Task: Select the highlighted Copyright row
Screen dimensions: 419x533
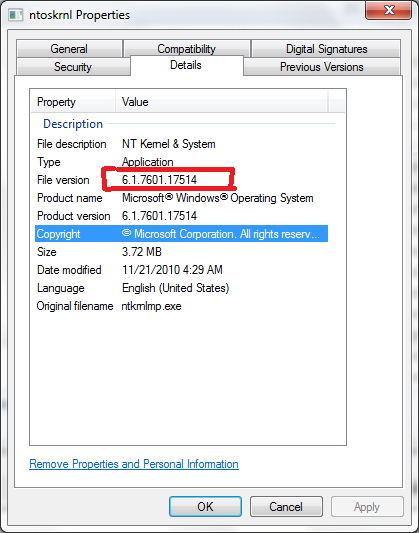Action: tap(181, 234)
